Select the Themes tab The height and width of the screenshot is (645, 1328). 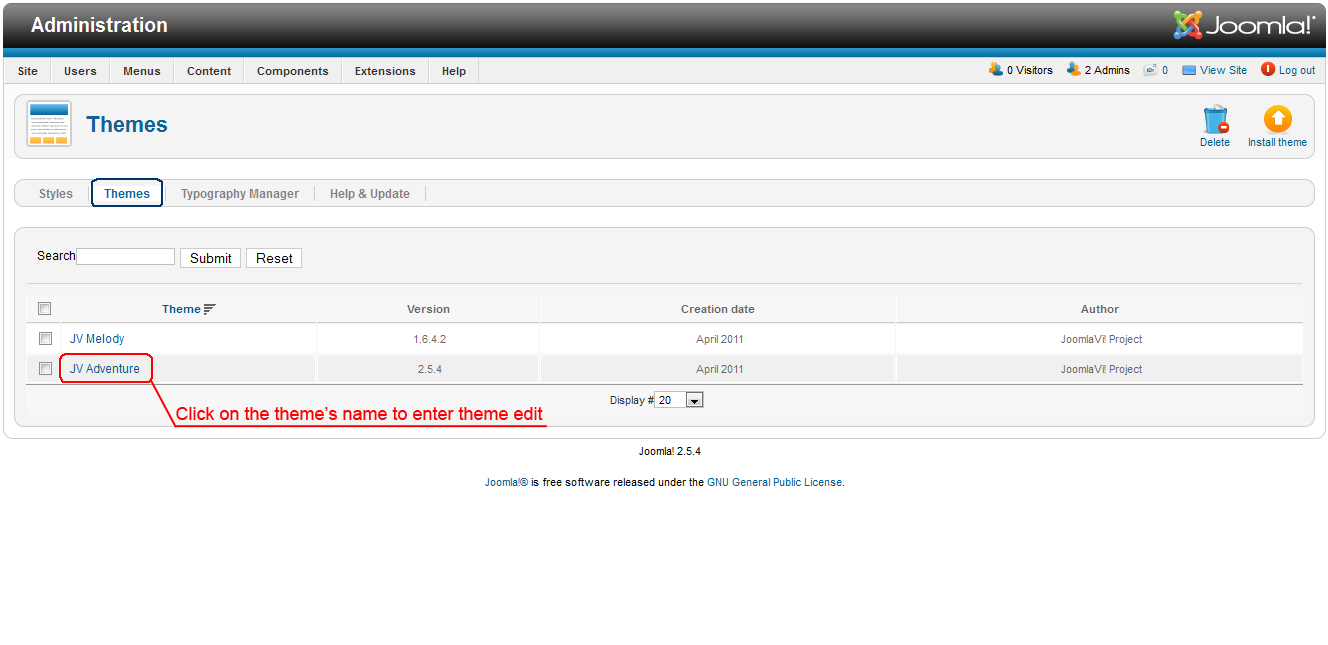(x=127, y=194)
